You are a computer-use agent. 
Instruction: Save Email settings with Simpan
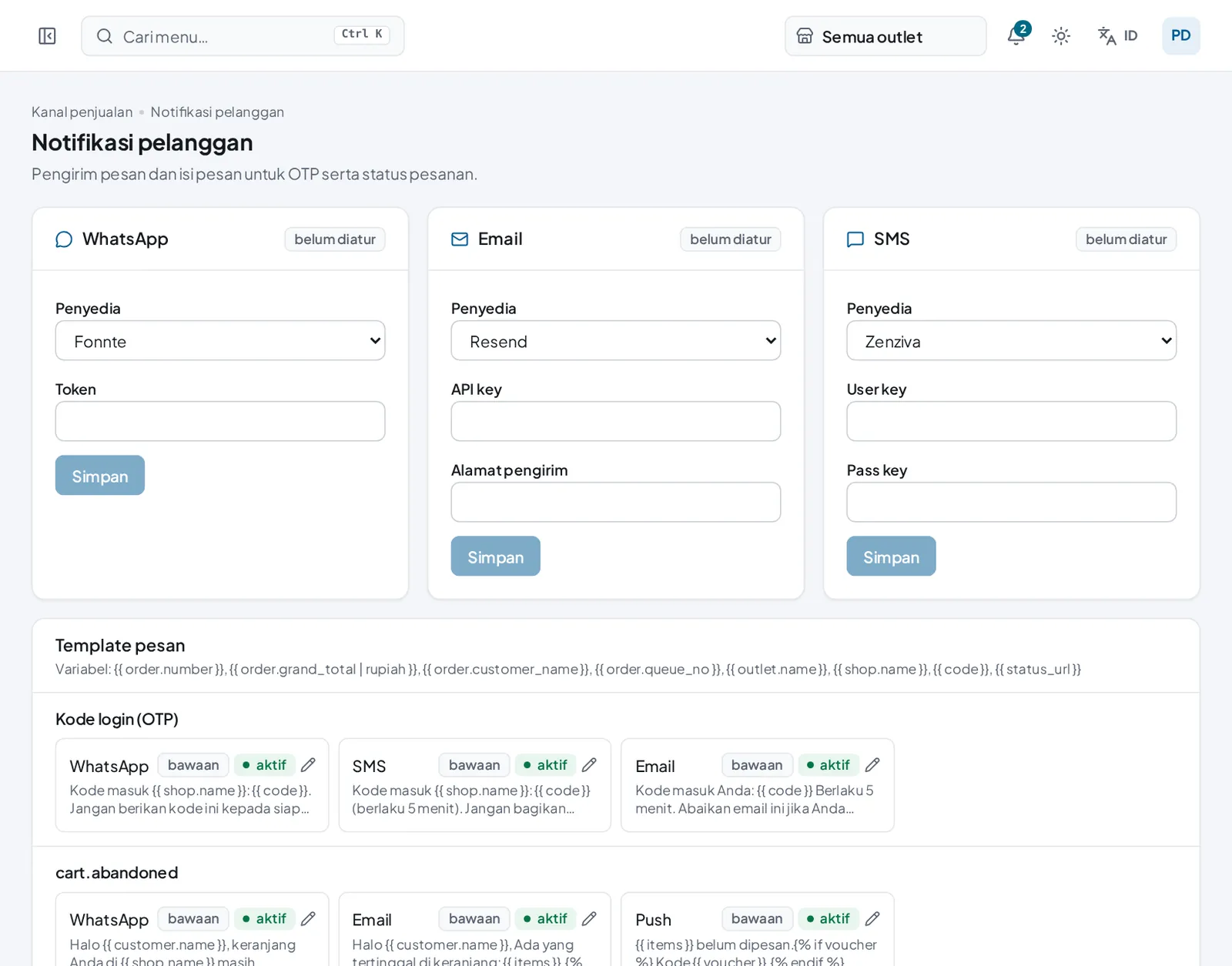click(x=496, y=557)
